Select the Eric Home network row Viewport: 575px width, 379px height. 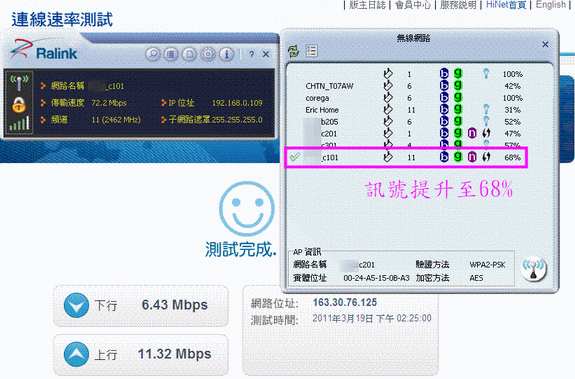[414, 110]
